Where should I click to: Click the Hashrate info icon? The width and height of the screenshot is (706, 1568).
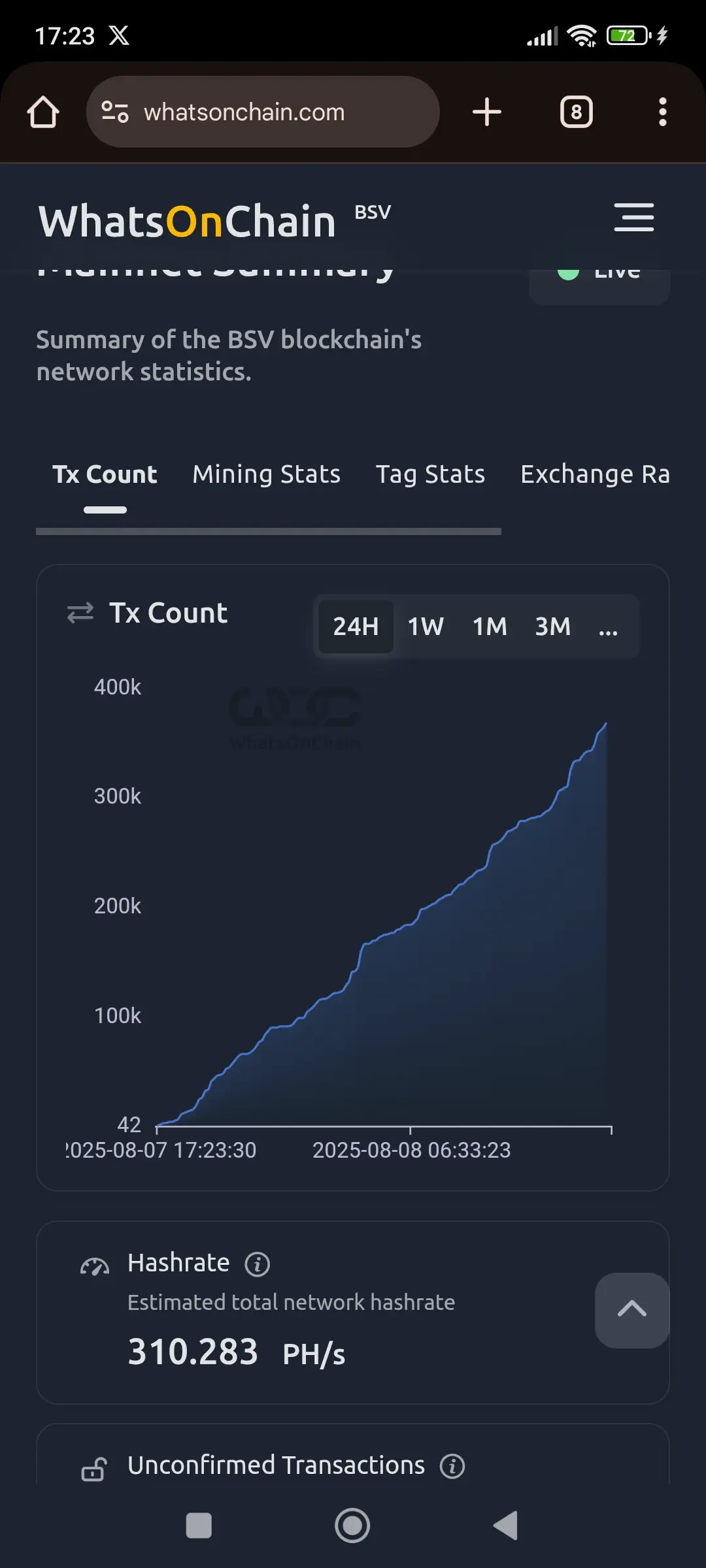257,1264
